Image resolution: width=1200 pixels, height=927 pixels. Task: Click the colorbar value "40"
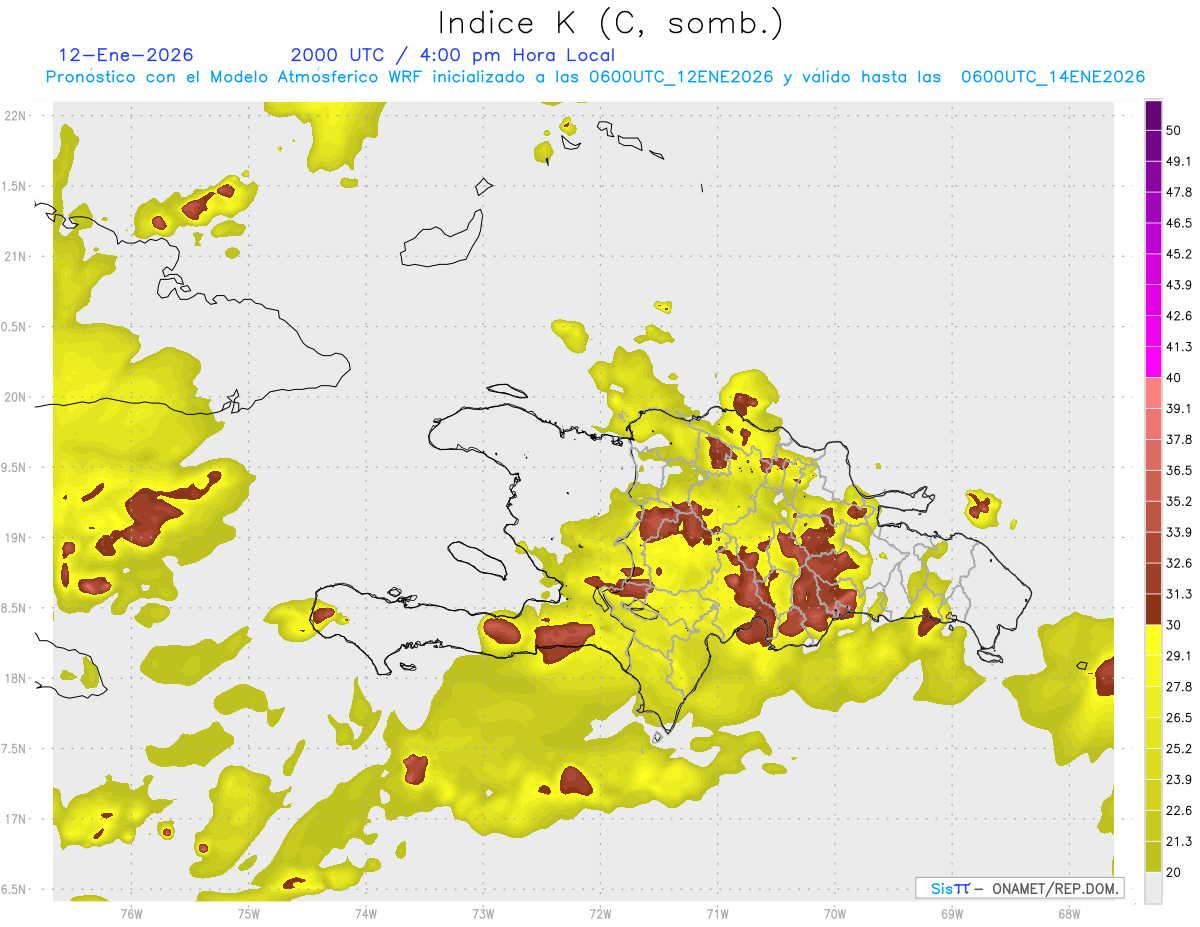1174,378
